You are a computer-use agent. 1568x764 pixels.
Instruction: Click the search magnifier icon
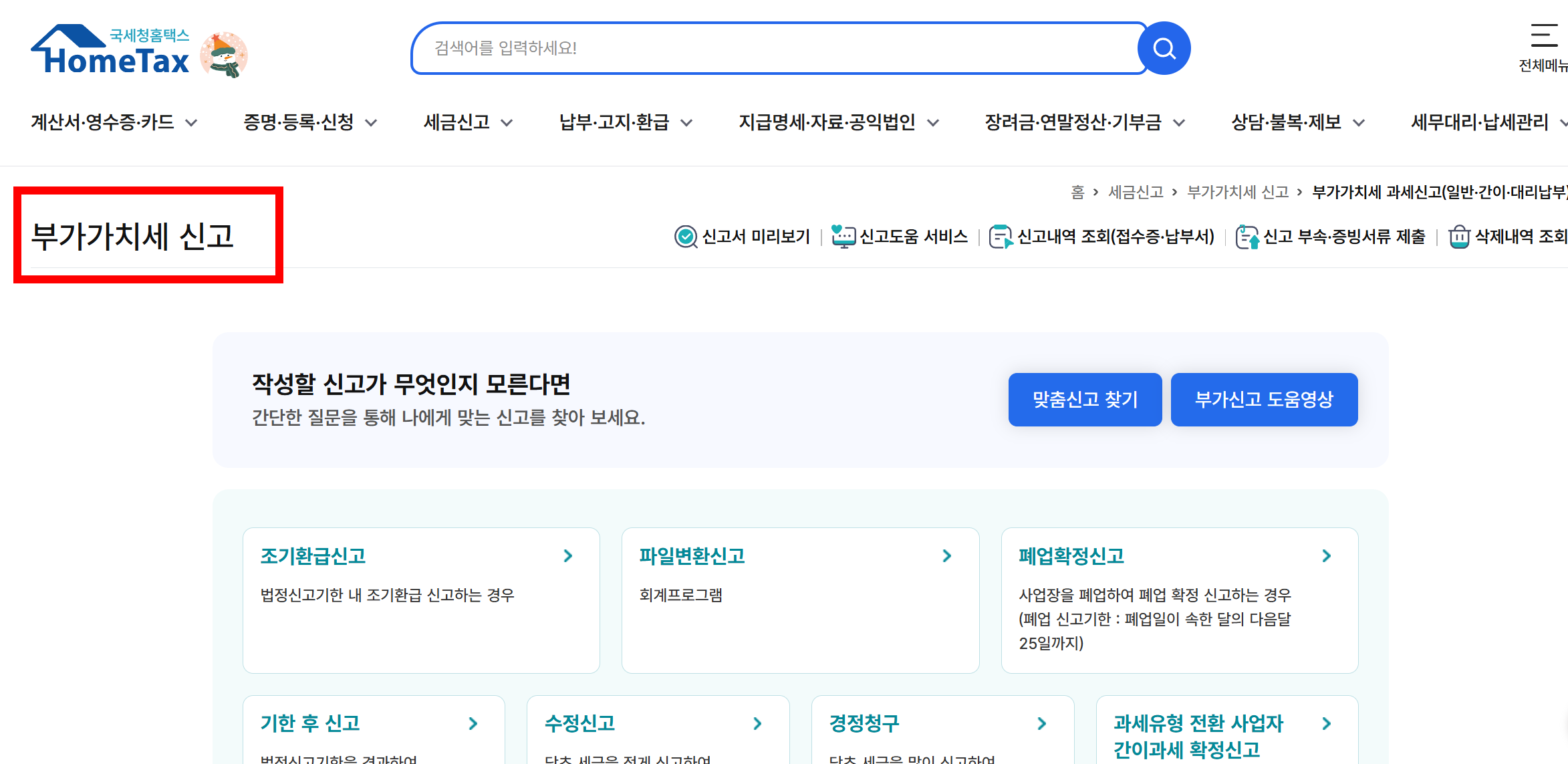[x=1164, y=47]
